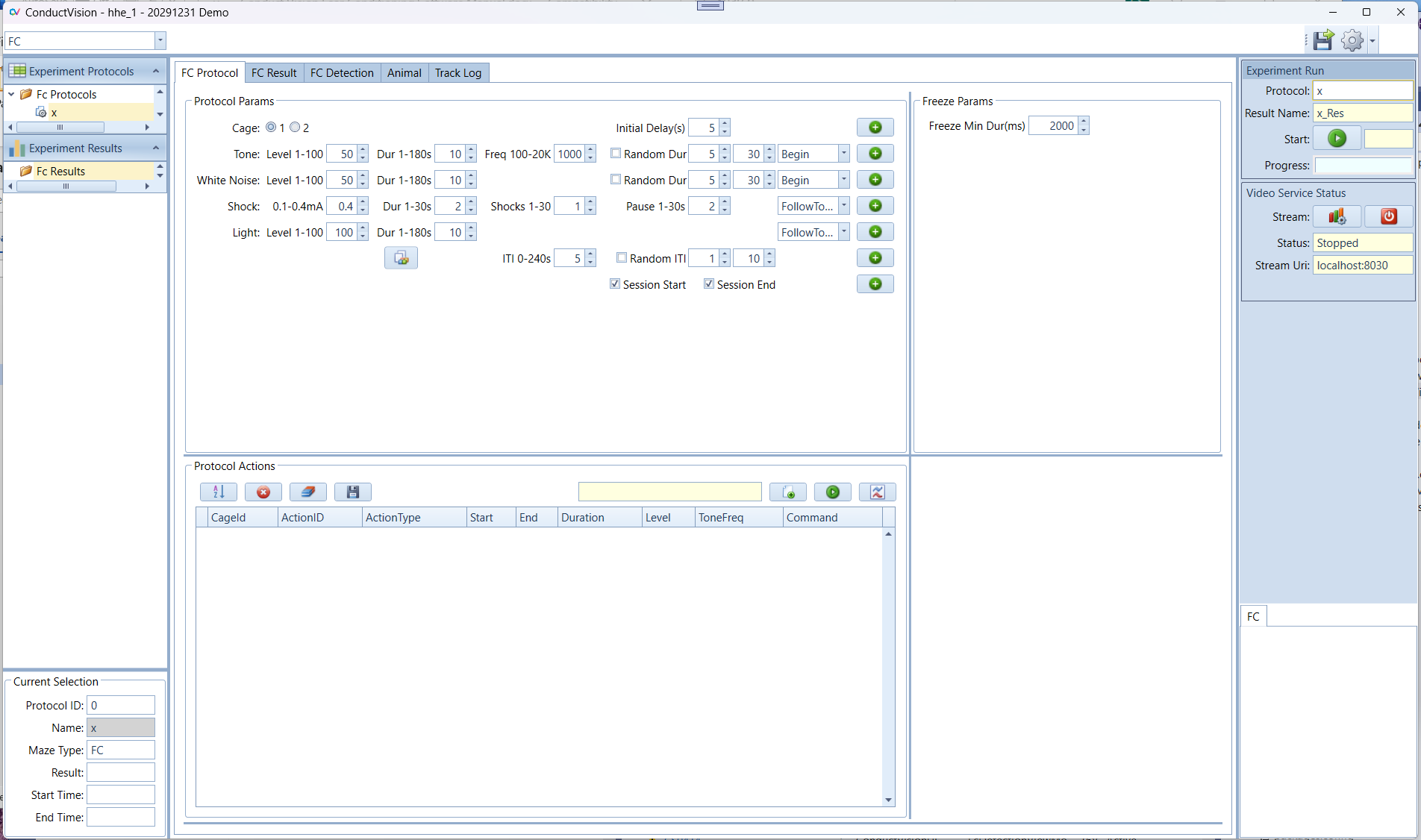This screenshot has height=840, width=1421.
Task: Click the save icon in top toolbar
Action: click(x=1323, y=40)
